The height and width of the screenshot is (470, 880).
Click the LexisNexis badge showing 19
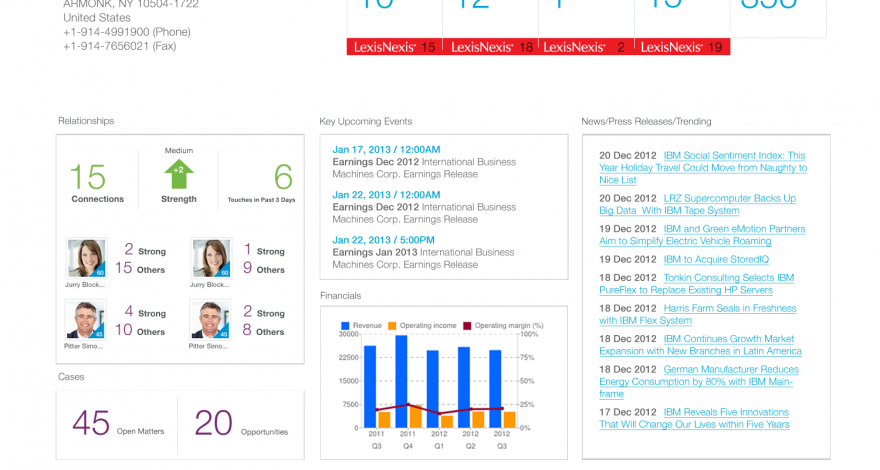tap(682, 47)
